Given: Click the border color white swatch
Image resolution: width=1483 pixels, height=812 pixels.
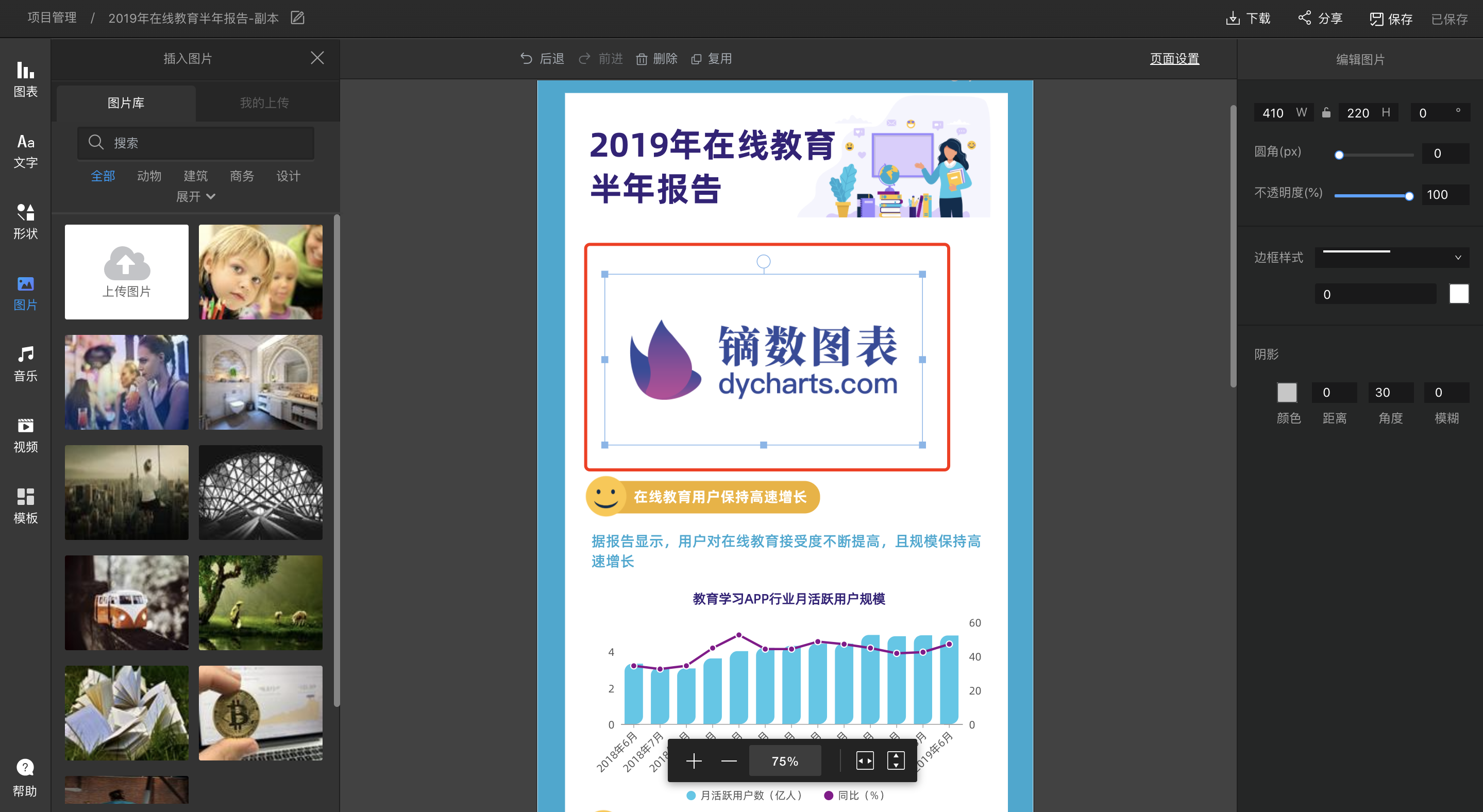Looking at the screenshot, I should coord(1459,294).
